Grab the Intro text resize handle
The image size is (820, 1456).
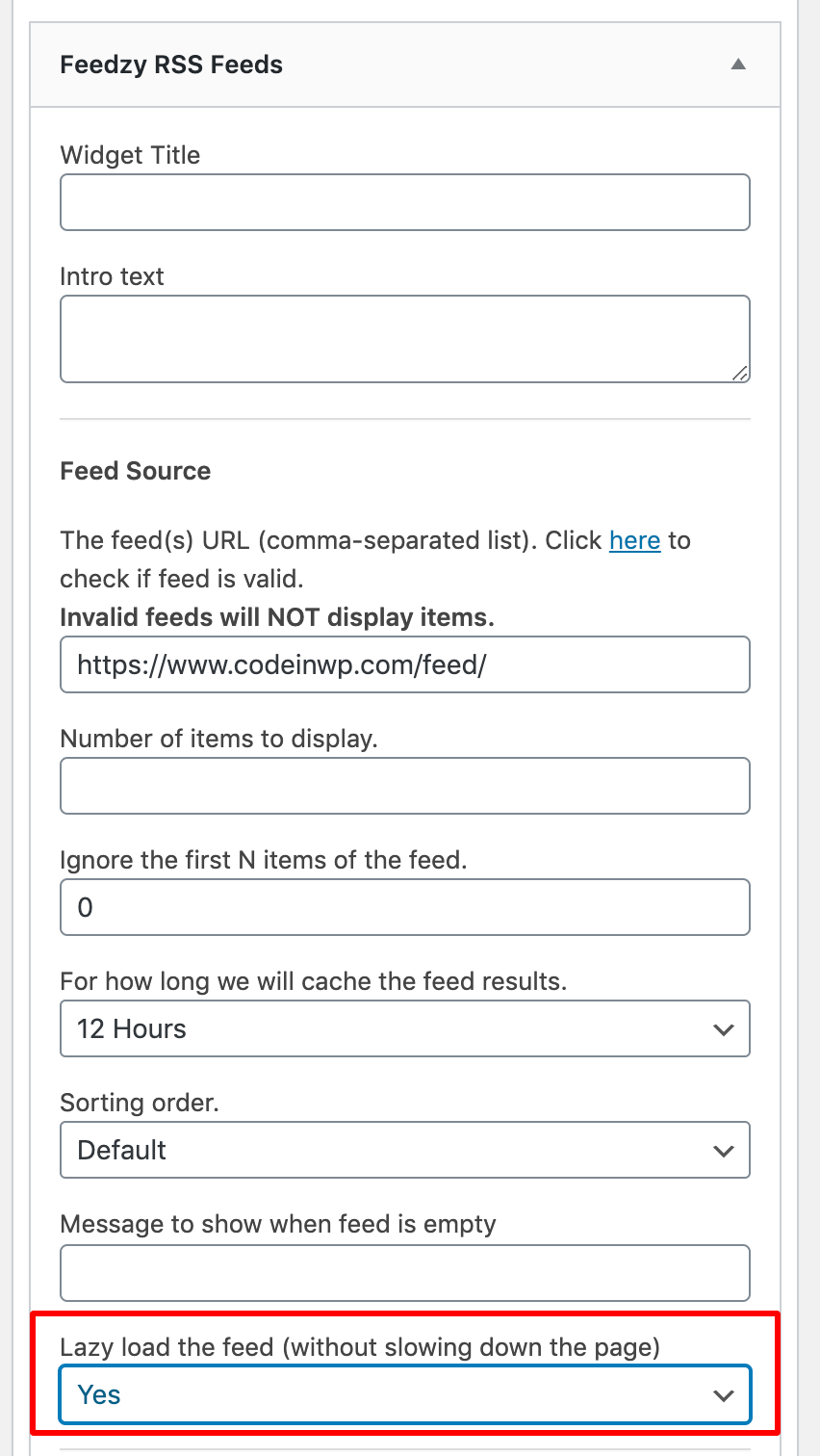(x=739, y=373)
